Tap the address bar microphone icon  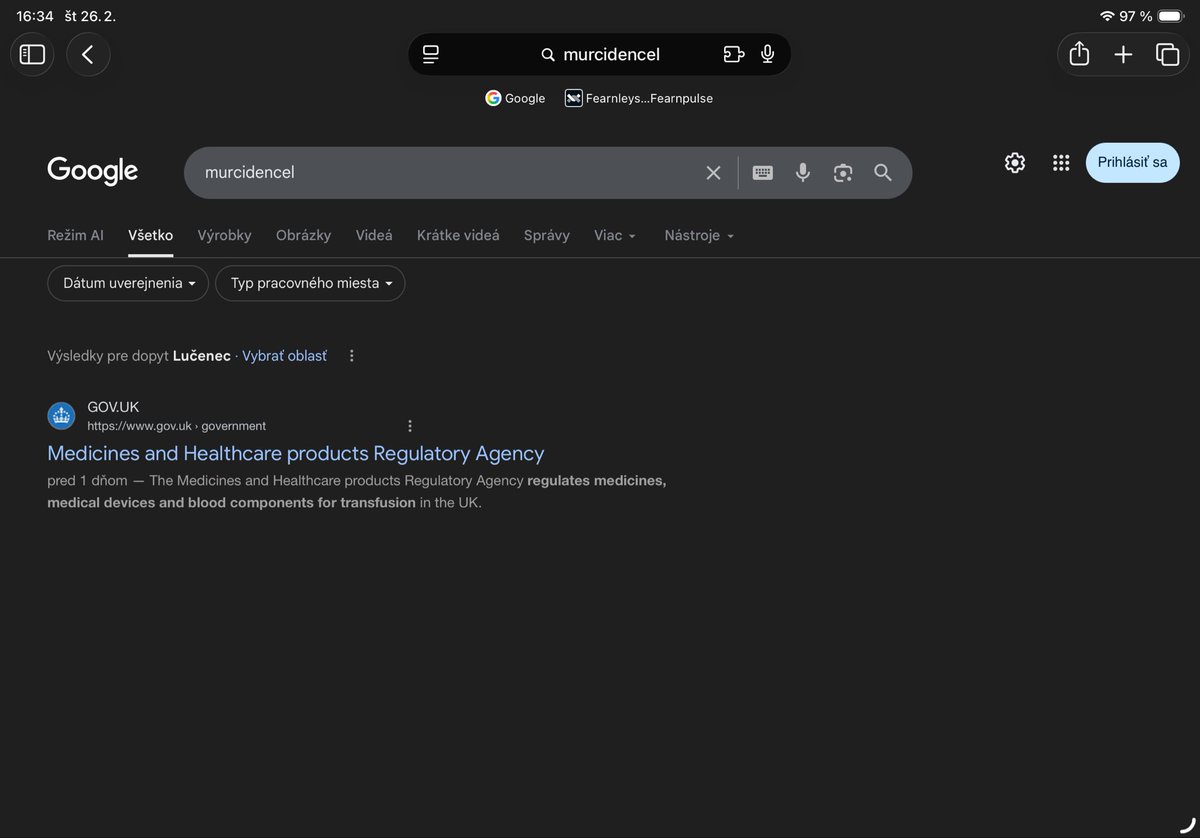point(768,54)
